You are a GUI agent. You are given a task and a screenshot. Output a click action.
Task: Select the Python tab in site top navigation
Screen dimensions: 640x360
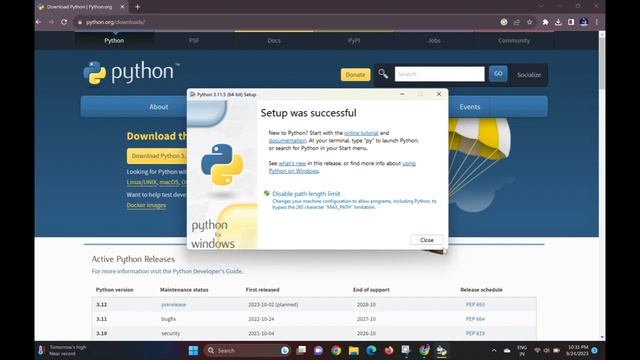114,40
